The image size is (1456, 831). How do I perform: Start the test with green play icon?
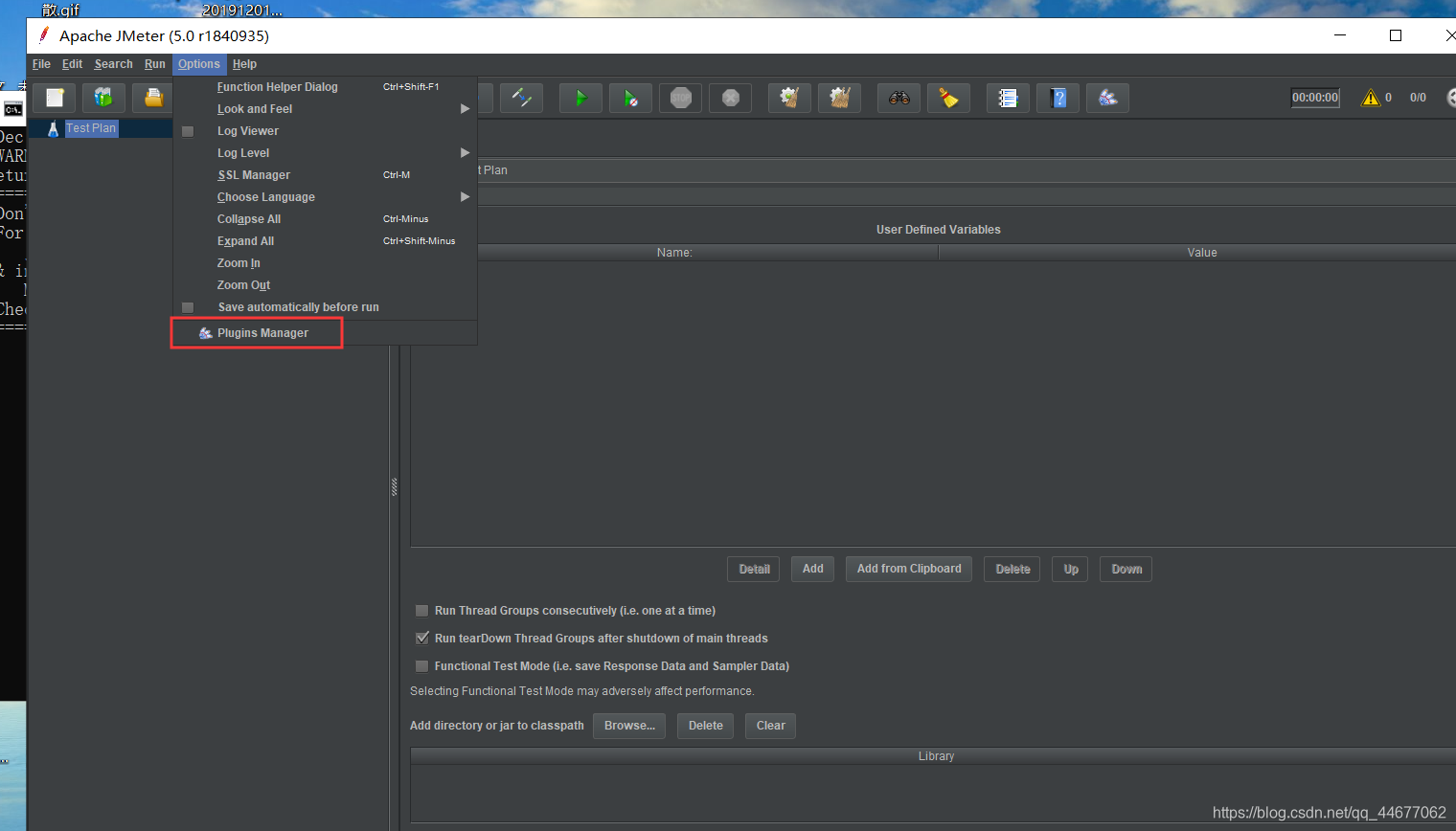click(x=580, y=98)
